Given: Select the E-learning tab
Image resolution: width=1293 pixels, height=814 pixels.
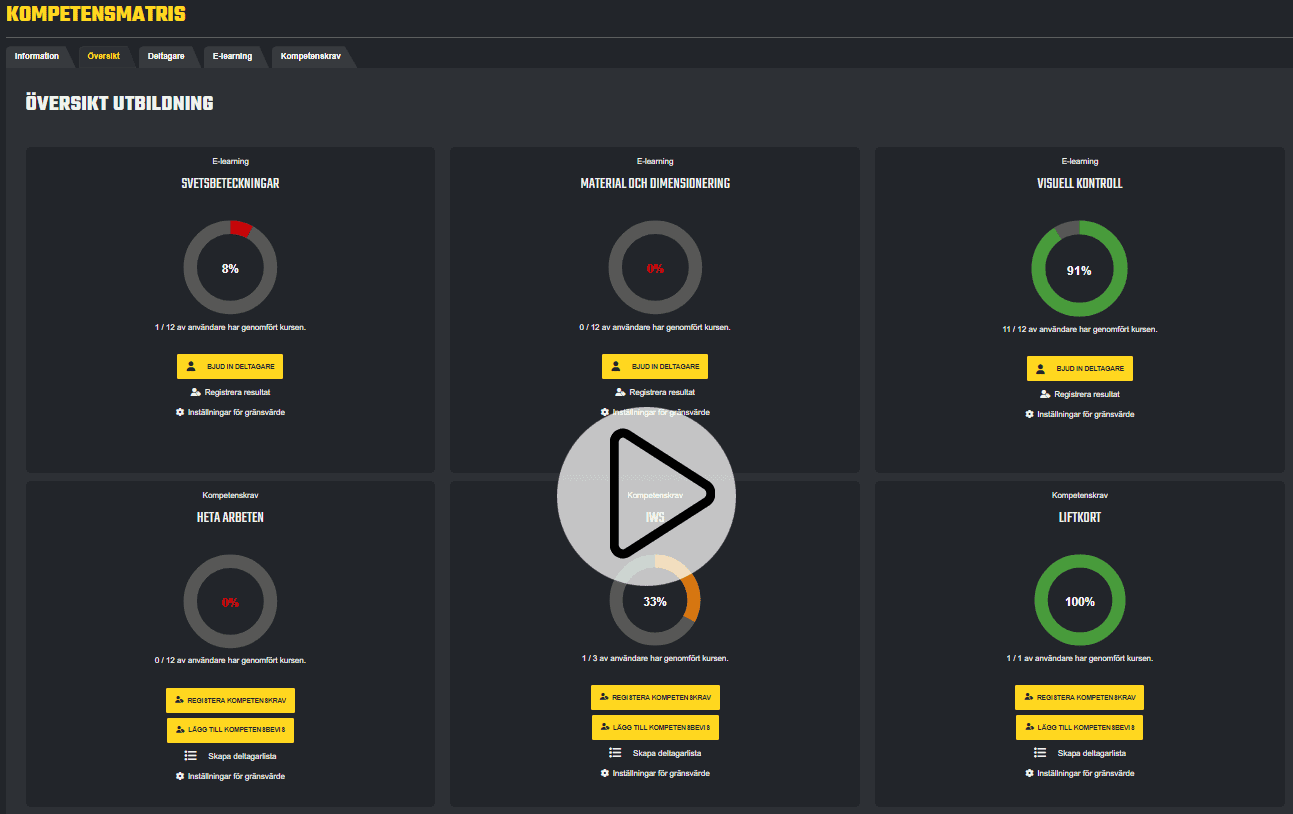Looking at the screenshot, I should coord(232,56).
